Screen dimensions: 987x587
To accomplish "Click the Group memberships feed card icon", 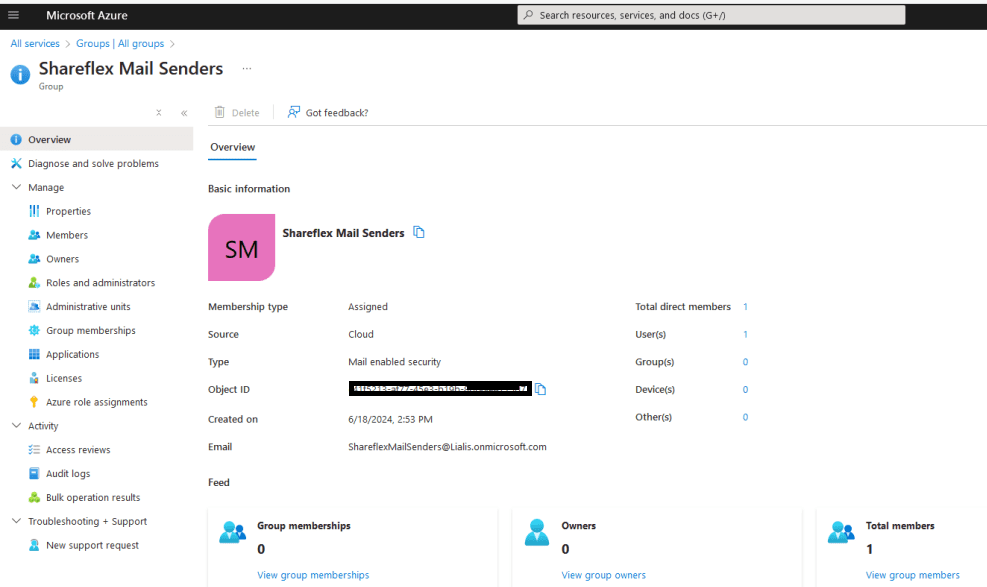I will [232, 532].
